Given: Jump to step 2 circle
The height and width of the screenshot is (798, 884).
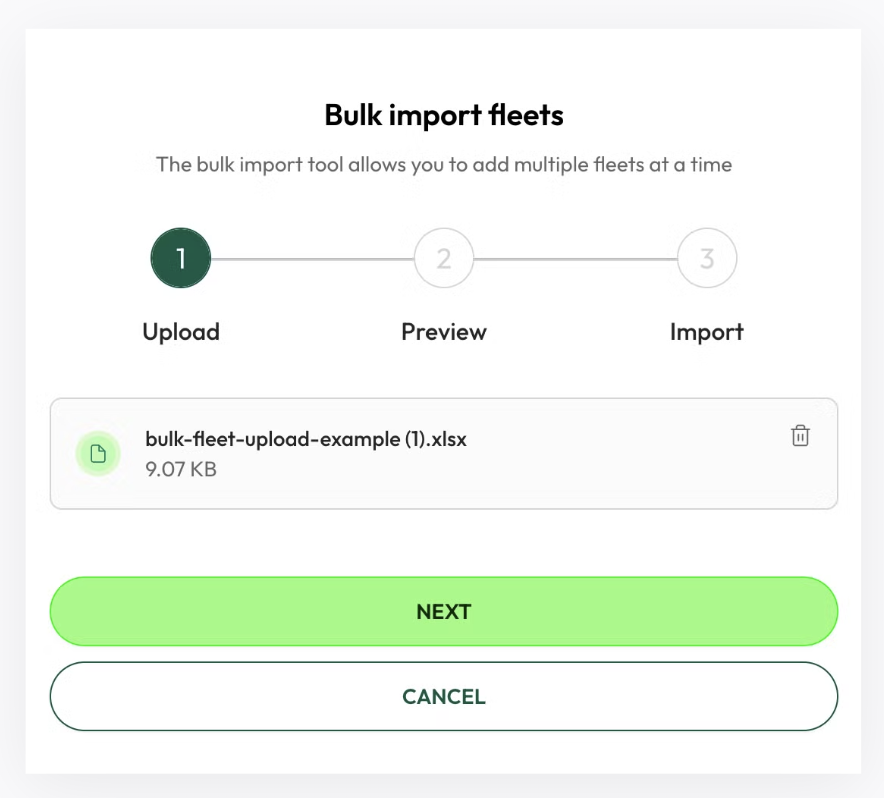Looking at the screenshot, I should tap(444, 258).
